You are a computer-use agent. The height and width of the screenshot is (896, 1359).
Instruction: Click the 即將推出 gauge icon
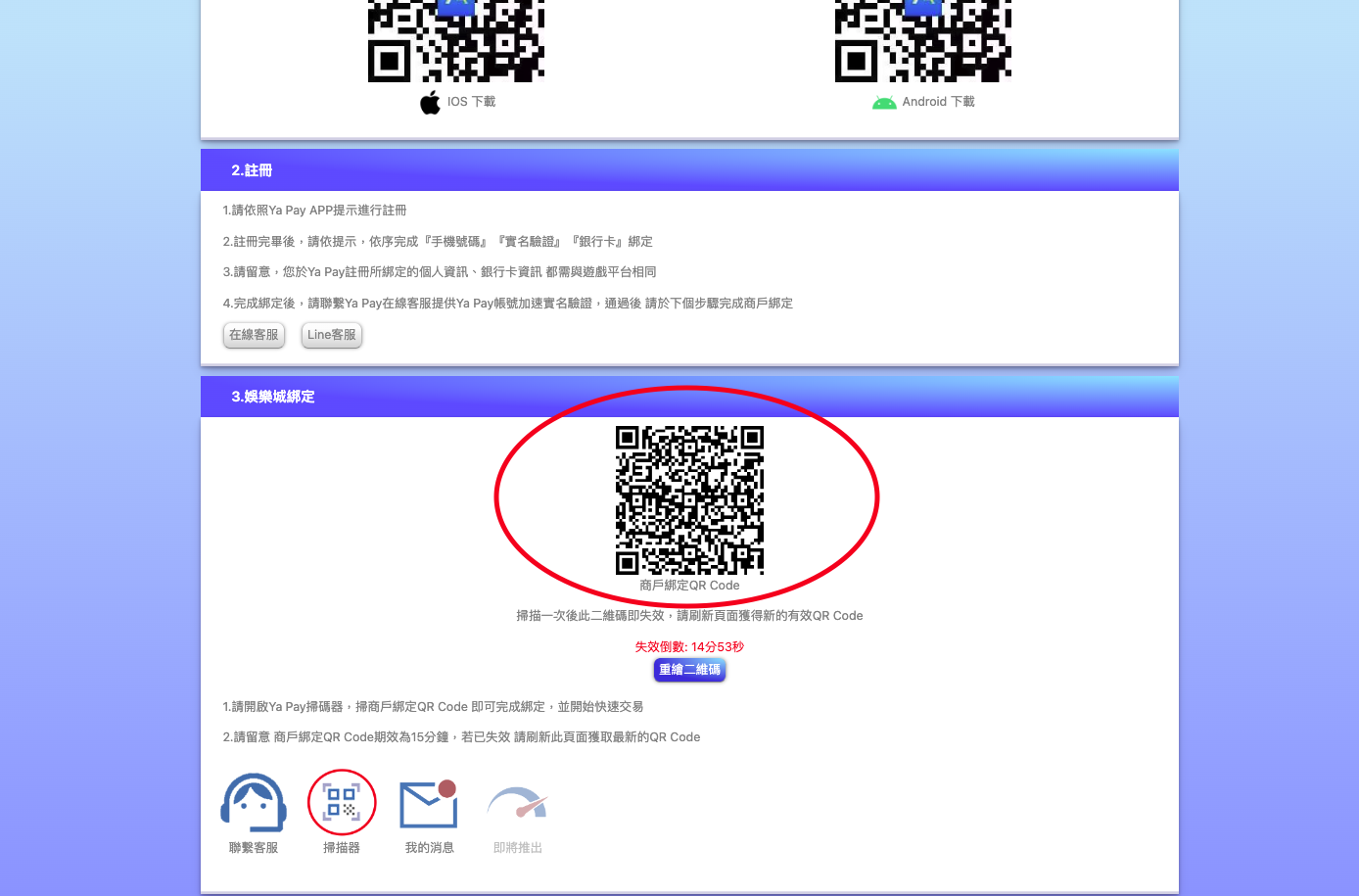pos(517,804)
